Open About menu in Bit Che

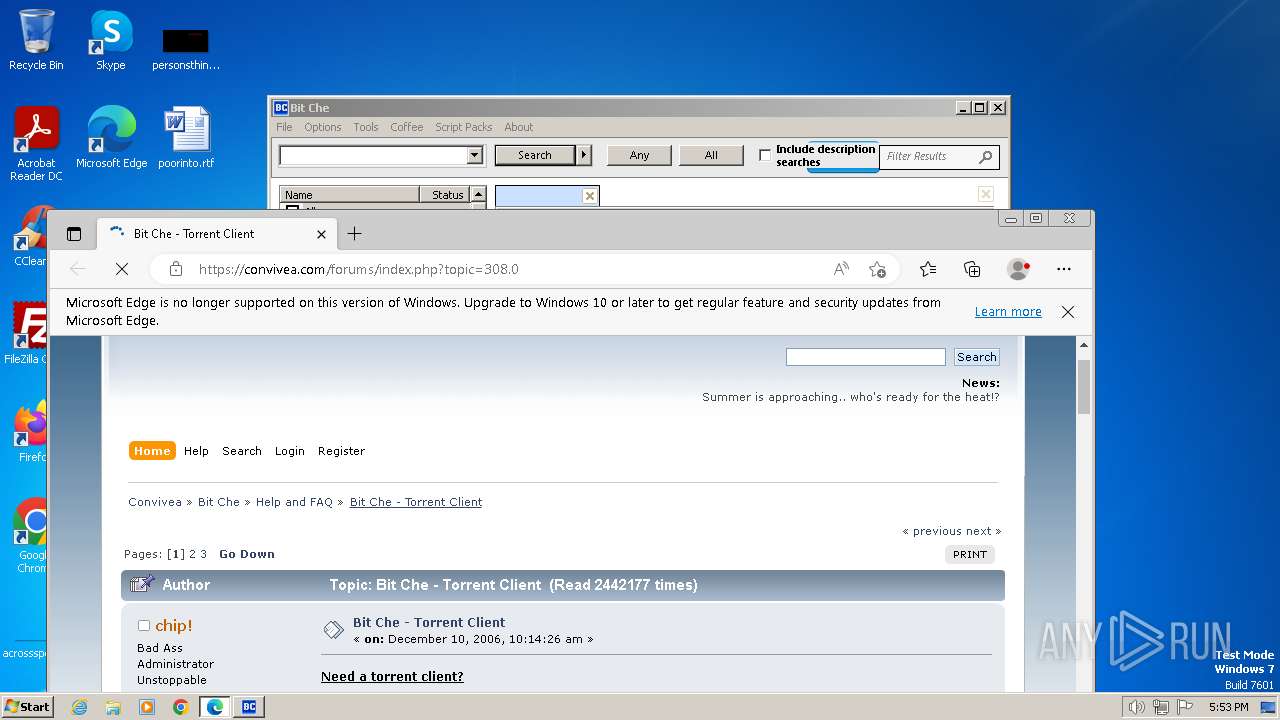(x=518, y=127)
